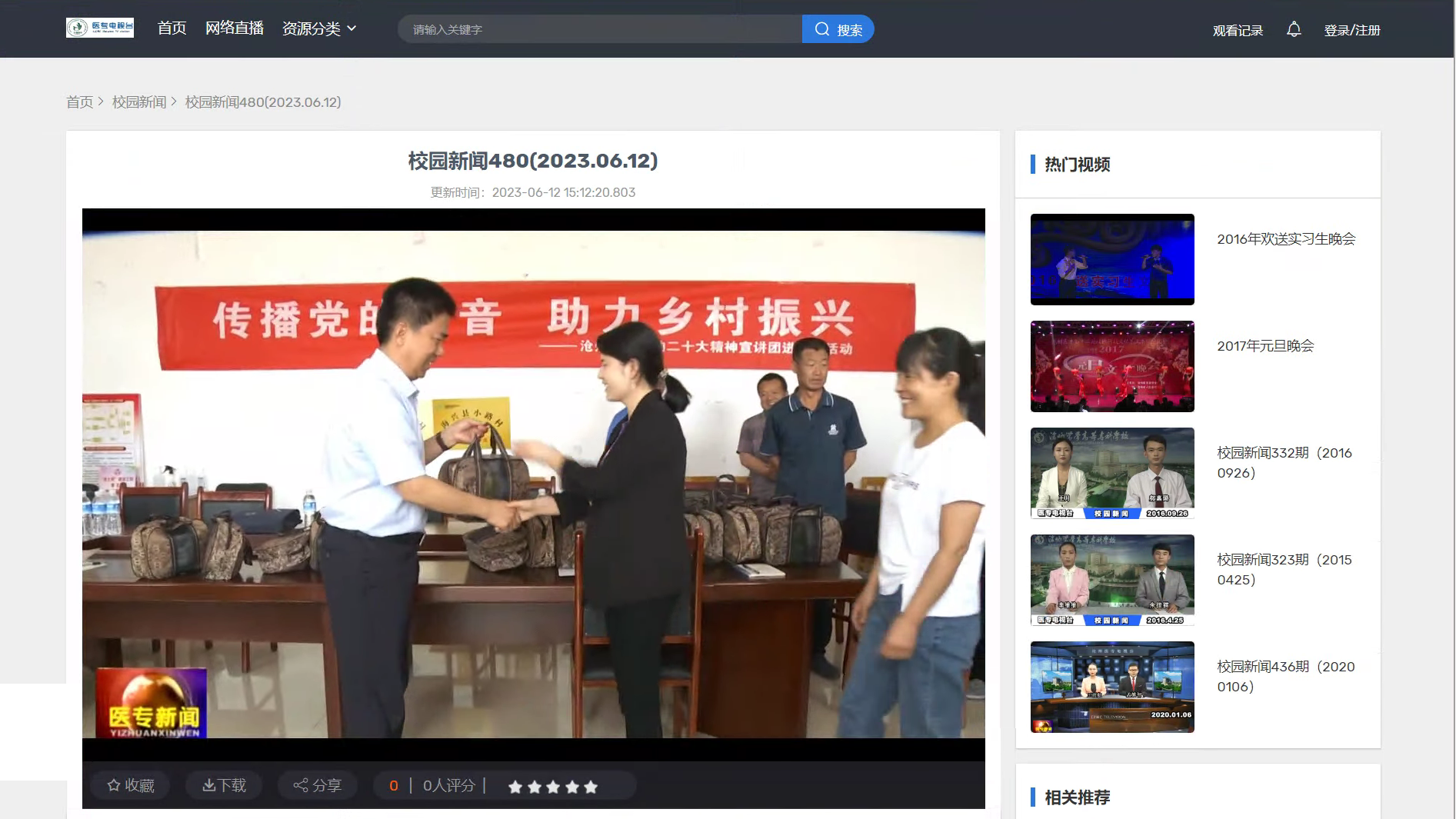Screen dimensions: 1456x819
Task: Open the 2017年元旦晚会 title link
Action: (x=1265, y=346)
